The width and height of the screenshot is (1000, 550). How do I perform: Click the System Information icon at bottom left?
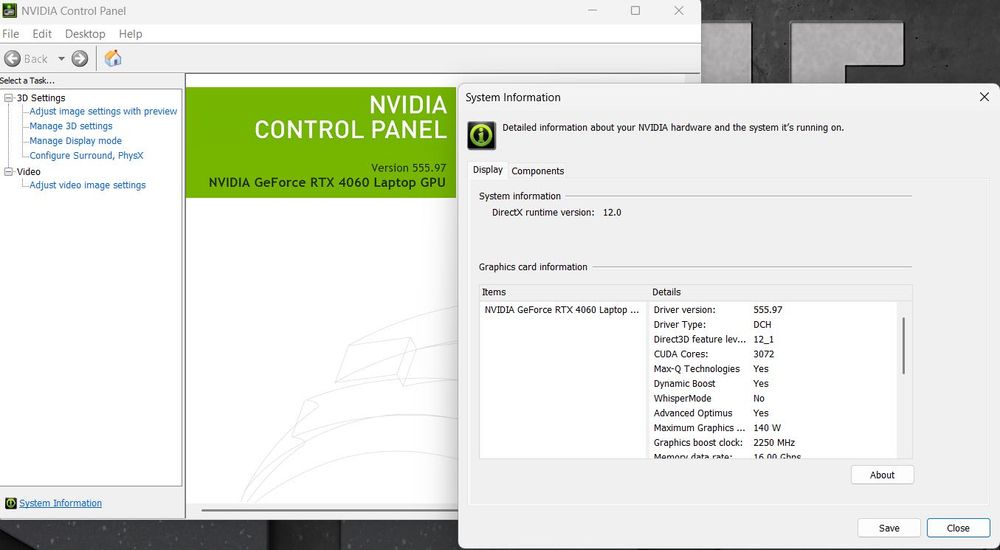tap(10, 503)
